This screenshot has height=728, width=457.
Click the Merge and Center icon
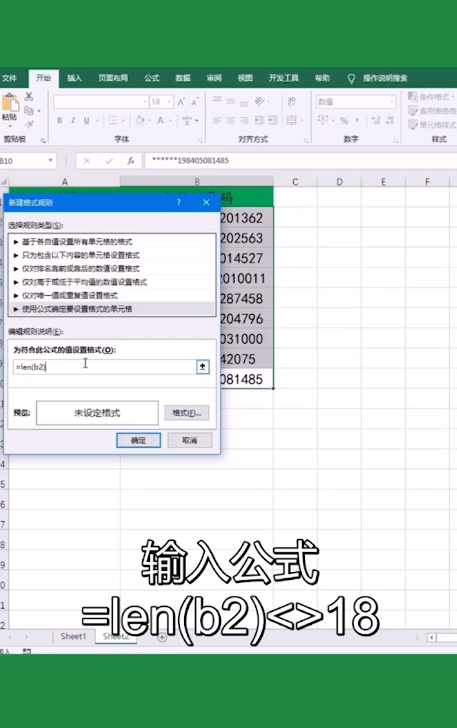pyautogui.click(x=292, y=120)
